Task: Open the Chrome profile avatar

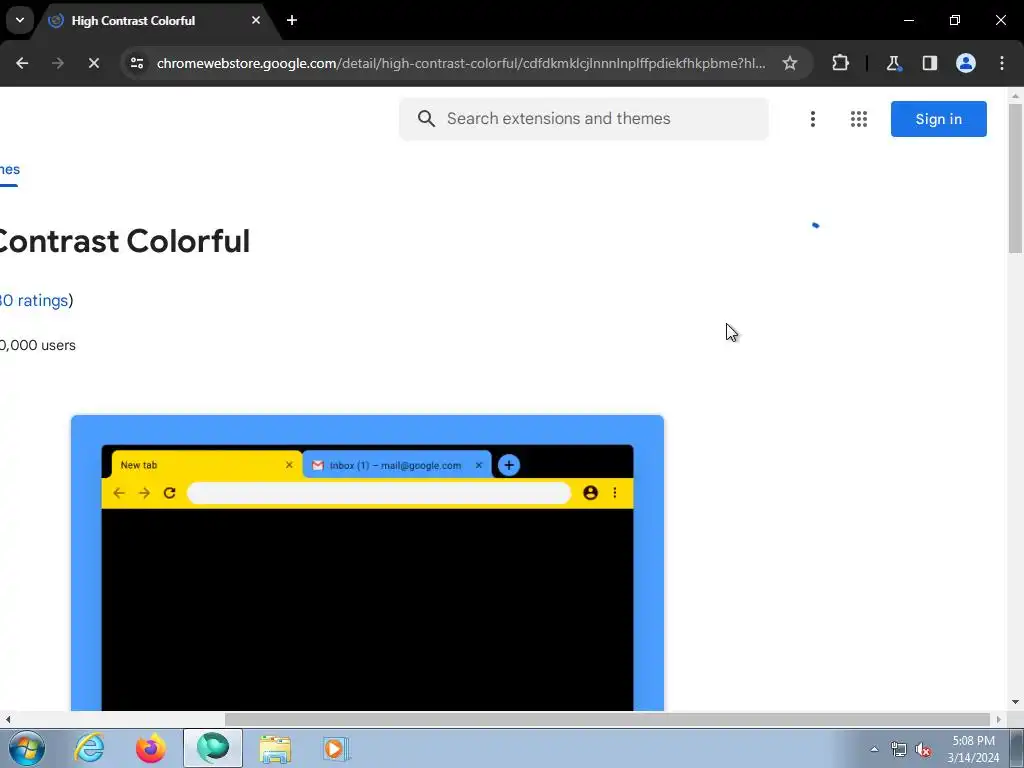Action: (966, 63)
